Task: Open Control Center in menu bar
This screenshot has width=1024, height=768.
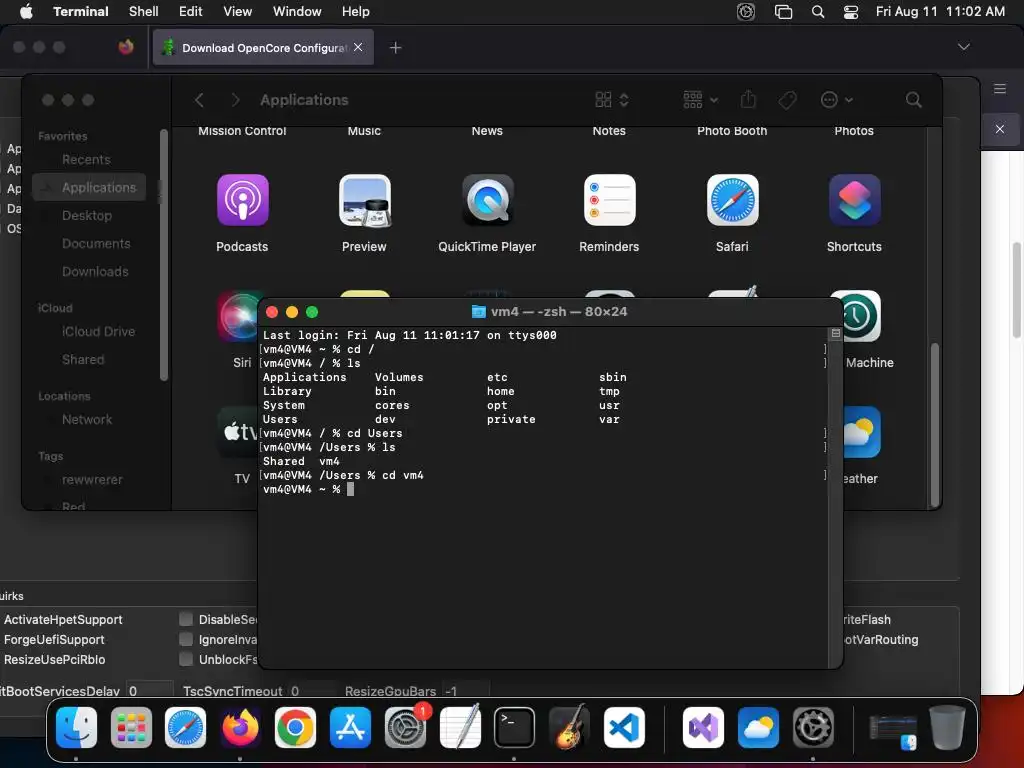Action: [x=851, y=12]
